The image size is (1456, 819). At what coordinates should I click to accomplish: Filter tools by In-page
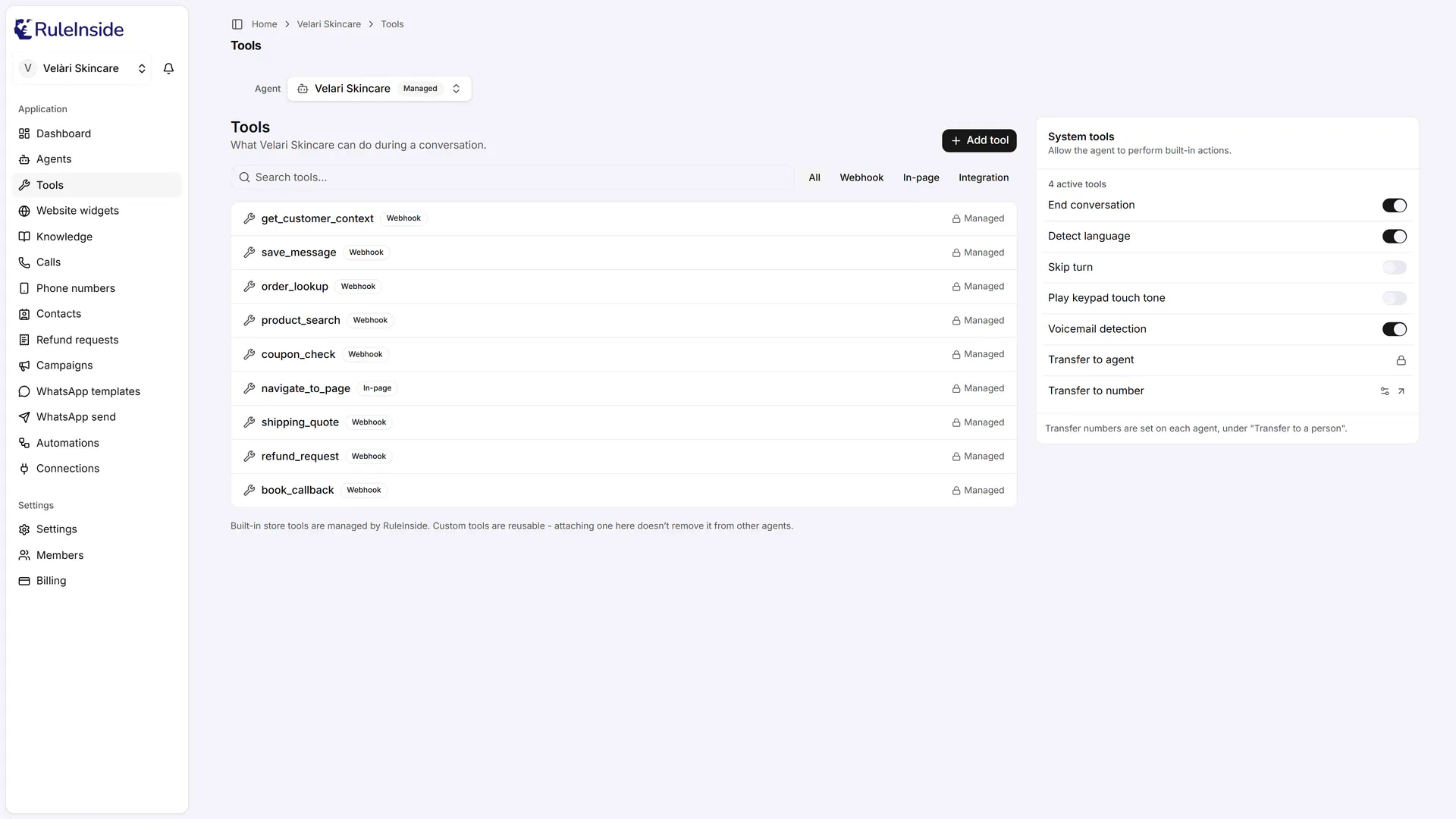tap(921, 177)
